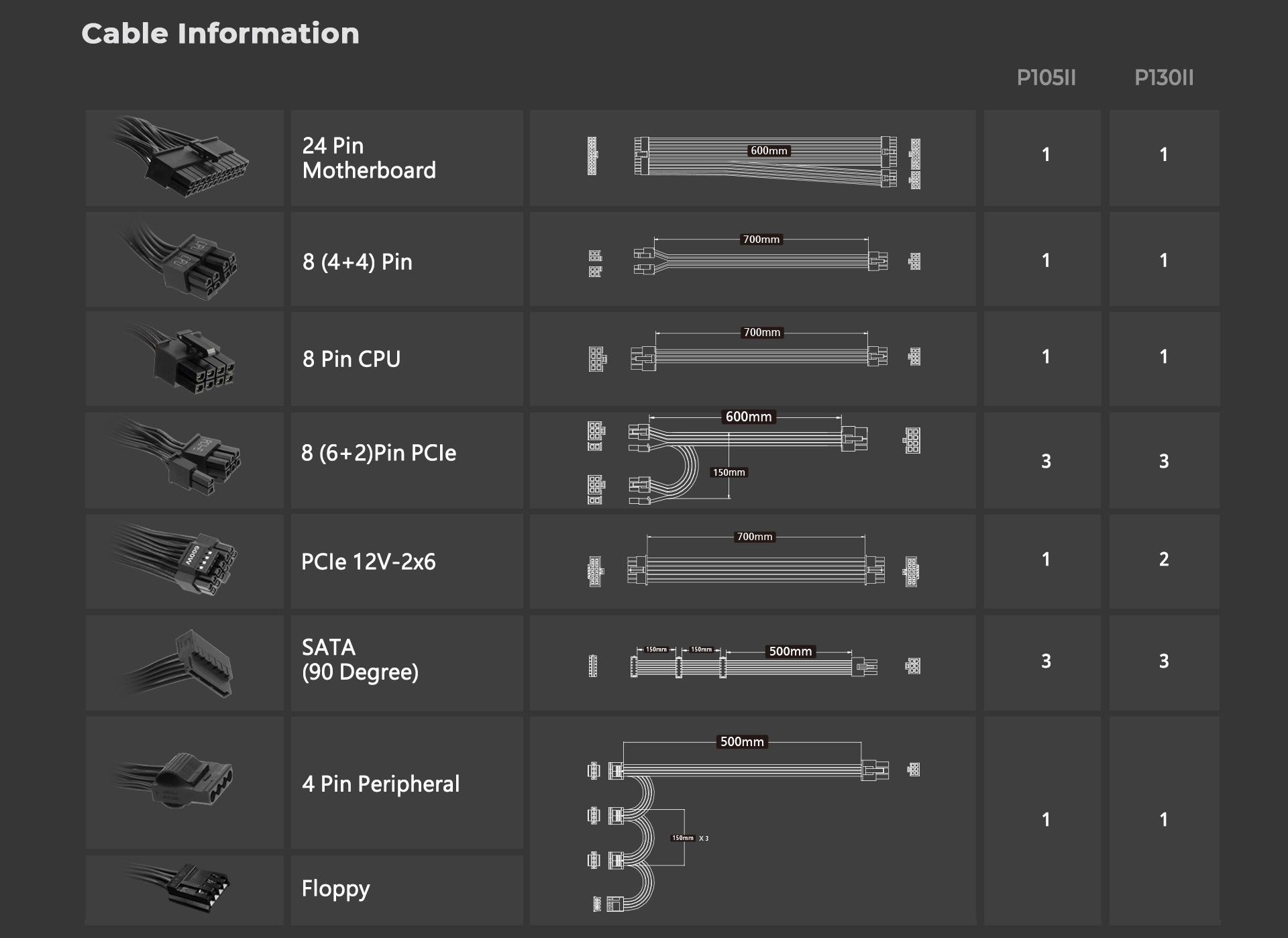Click the P130II column header
Image resolution: width=1288 pixels, height=938 pixels.
point(1164,78)
